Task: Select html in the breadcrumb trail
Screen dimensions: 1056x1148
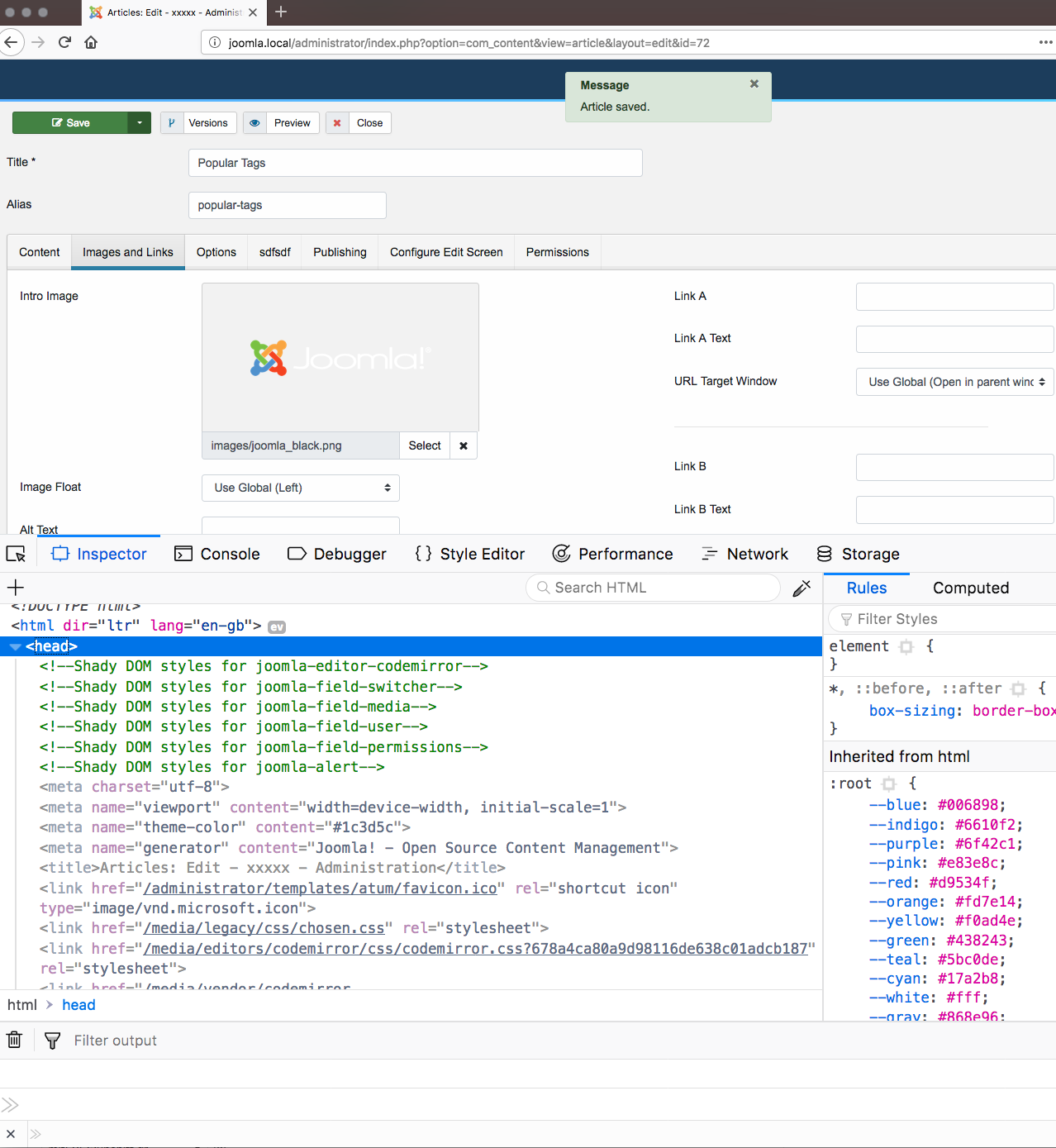Action: coord(22,1005)
